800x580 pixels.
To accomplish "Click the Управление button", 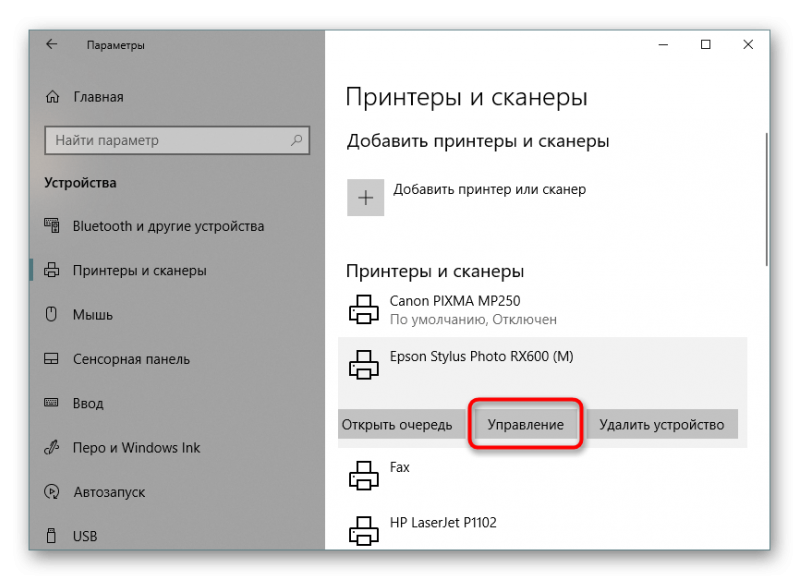I will click(x=526, y=424).
